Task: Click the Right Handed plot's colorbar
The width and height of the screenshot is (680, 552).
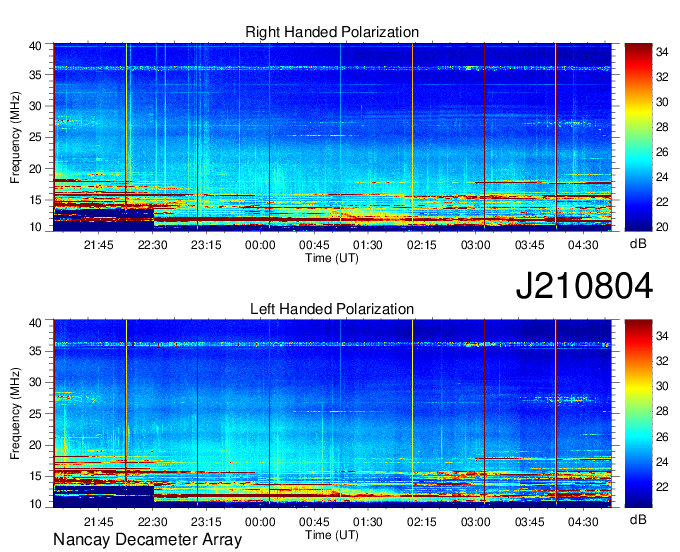Action: (x=638, y=137)
